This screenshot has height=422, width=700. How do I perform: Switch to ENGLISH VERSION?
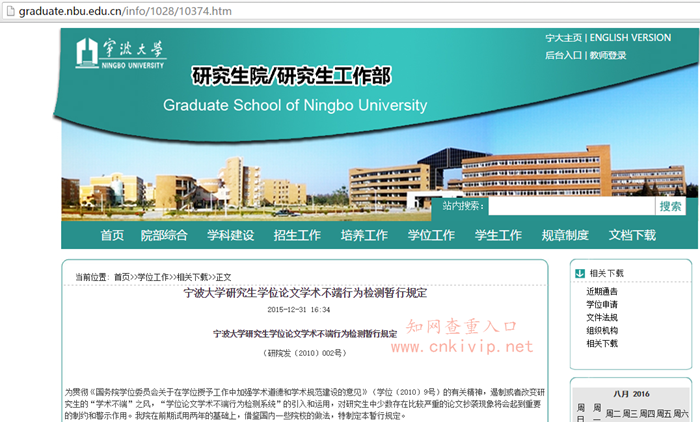tap(630, 38)
